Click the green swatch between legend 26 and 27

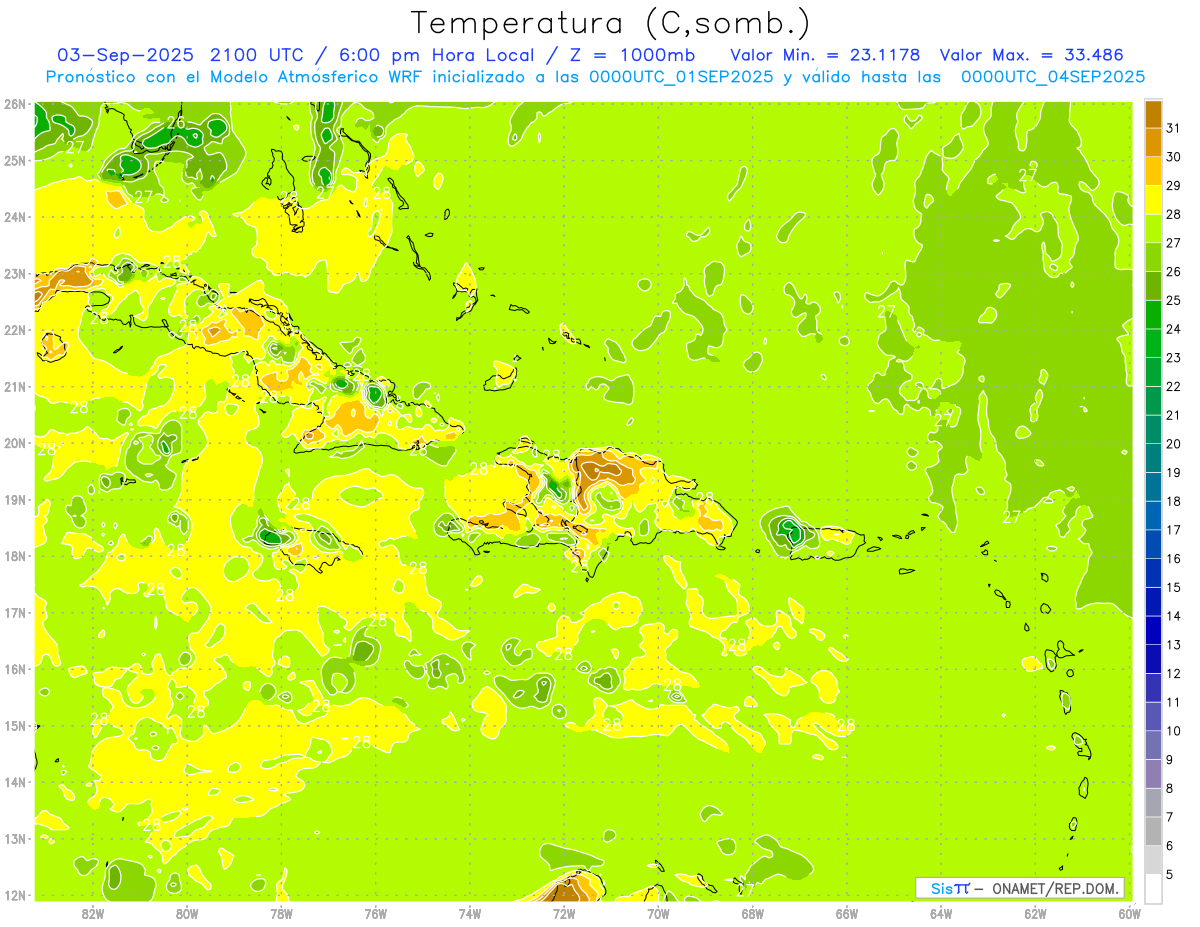pos(1153,257)
